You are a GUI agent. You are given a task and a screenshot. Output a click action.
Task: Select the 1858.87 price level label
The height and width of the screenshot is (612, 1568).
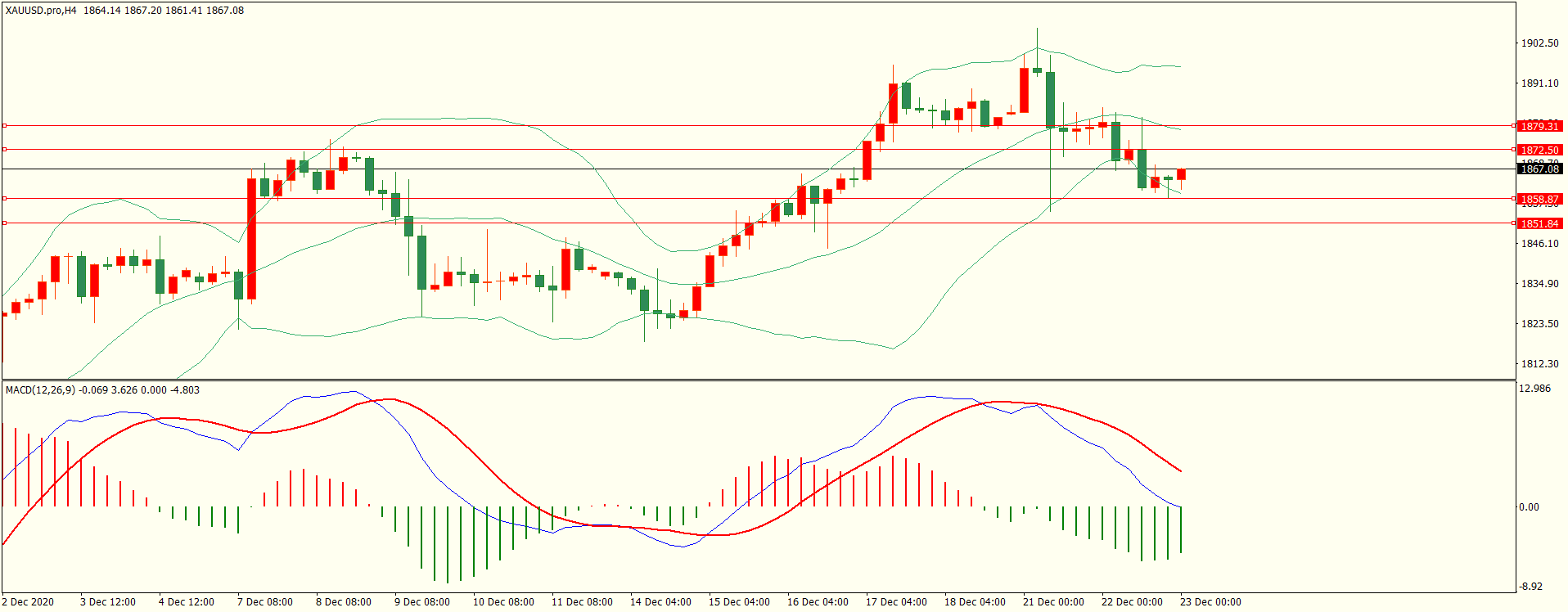pyautogui.click(x=1539, y=199)
